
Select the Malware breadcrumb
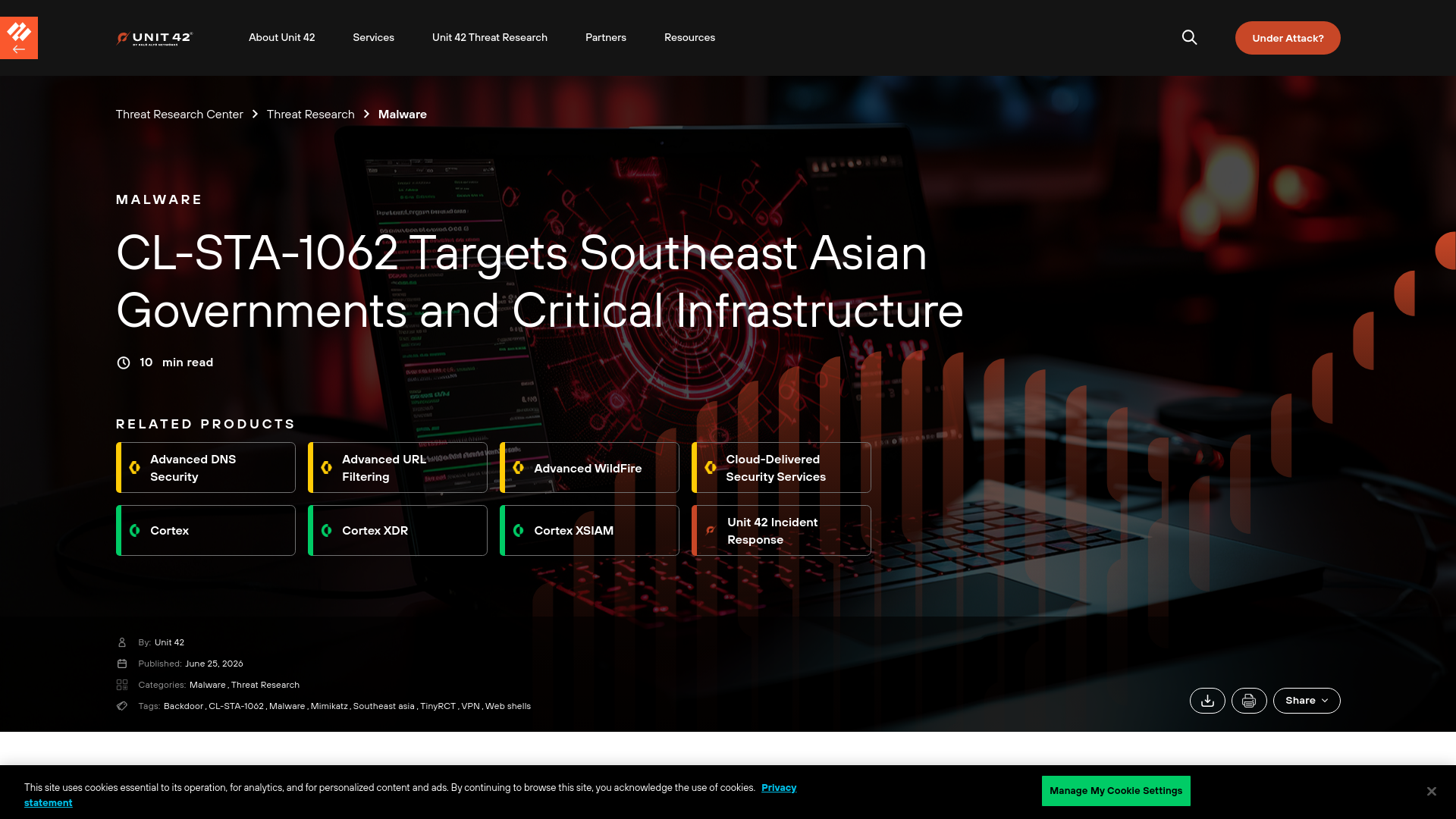[403, 115]
